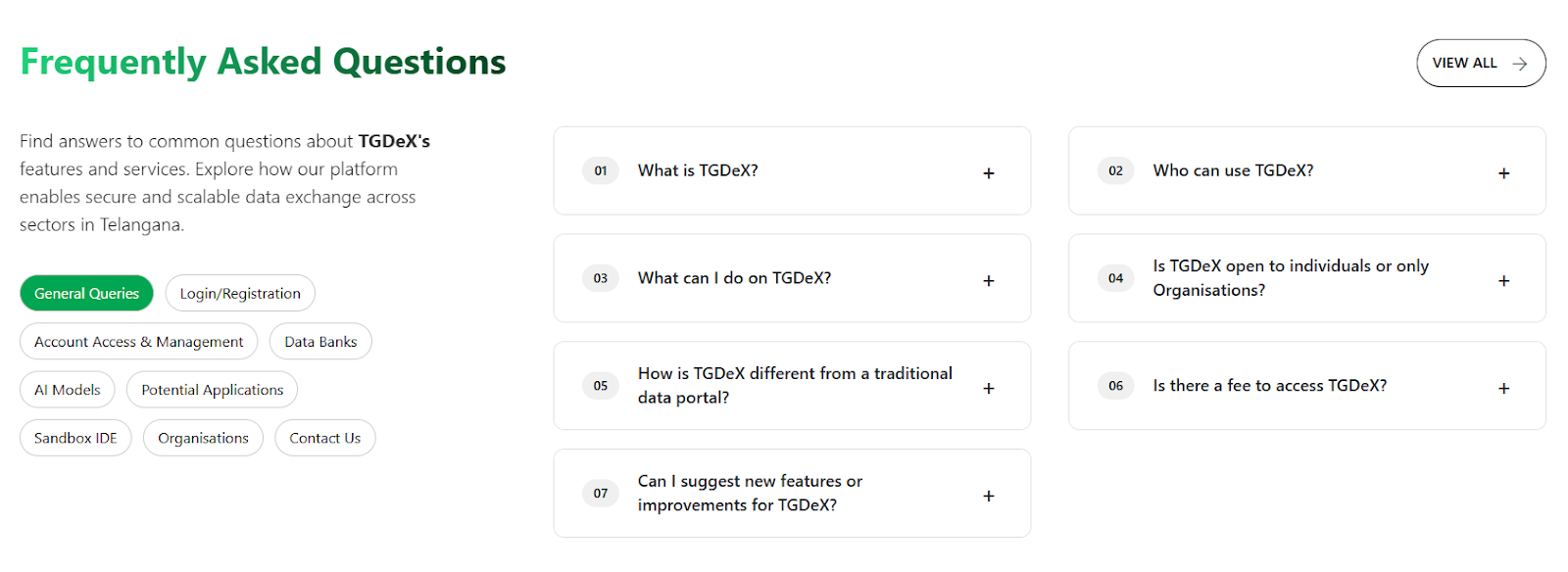Click the VIEW ALL button

click(1481, 63)
